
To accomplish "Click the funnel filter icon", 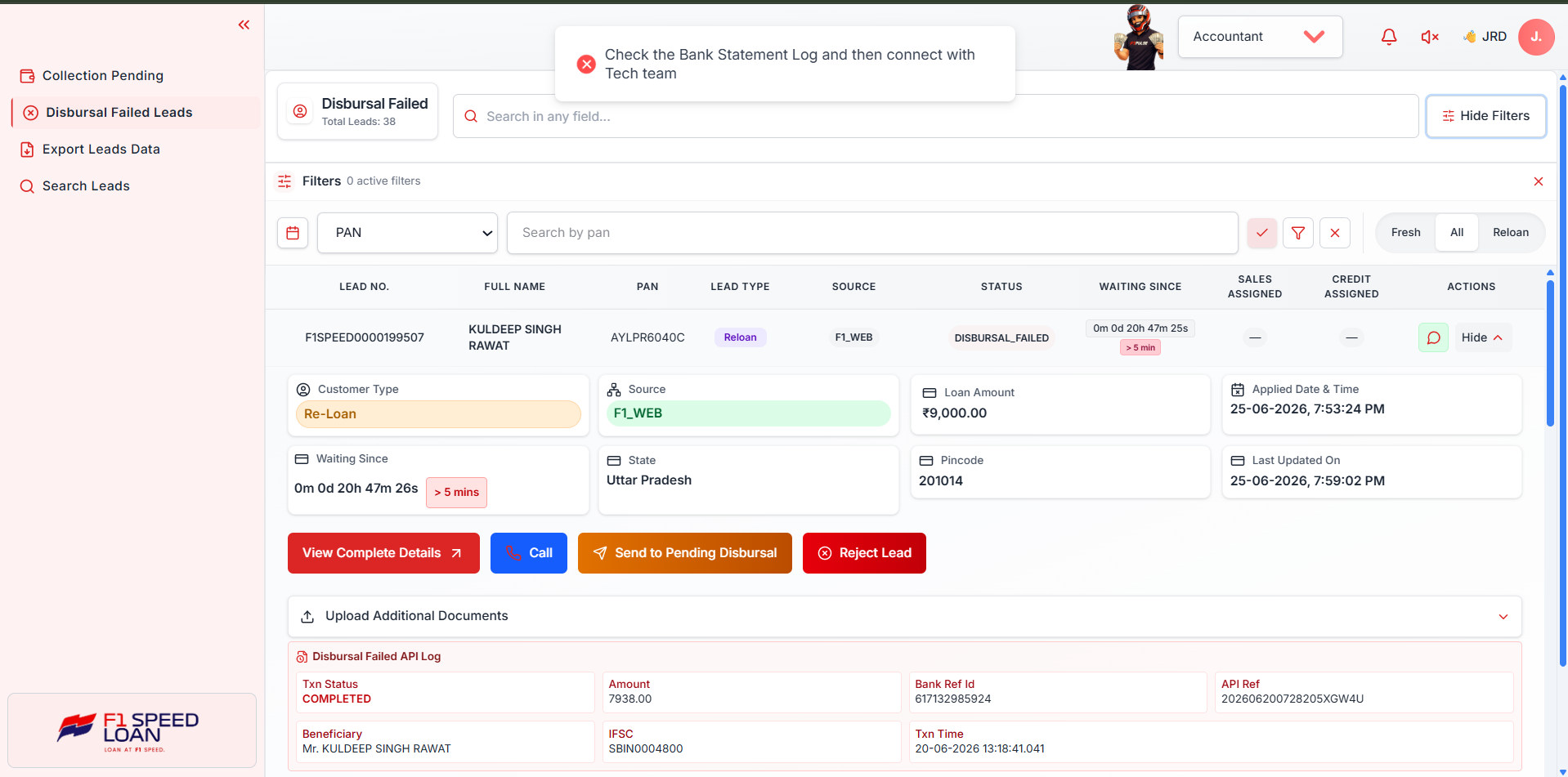I will [x=1298, y=233].
